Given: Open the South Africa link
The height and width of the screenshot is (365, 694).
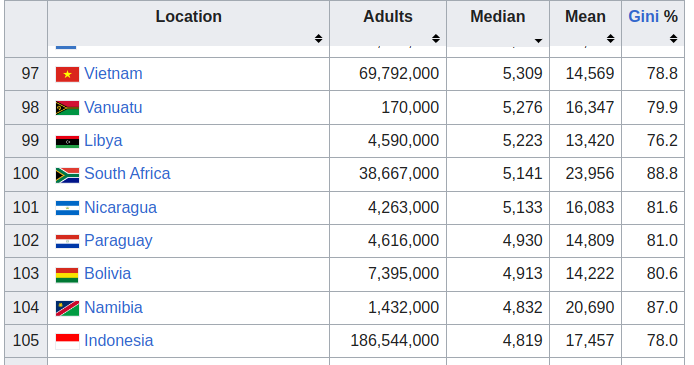Looking at the screenshot, I should 127,173.
